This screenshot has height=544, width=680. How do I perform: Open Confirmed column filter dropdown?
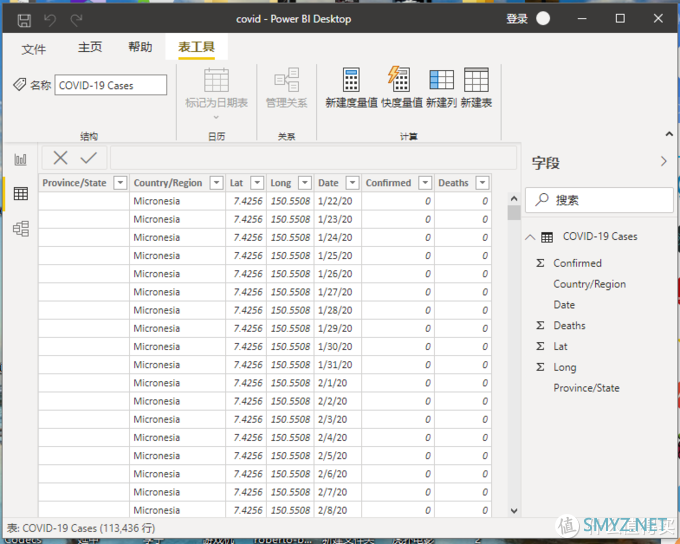point(425,183)
